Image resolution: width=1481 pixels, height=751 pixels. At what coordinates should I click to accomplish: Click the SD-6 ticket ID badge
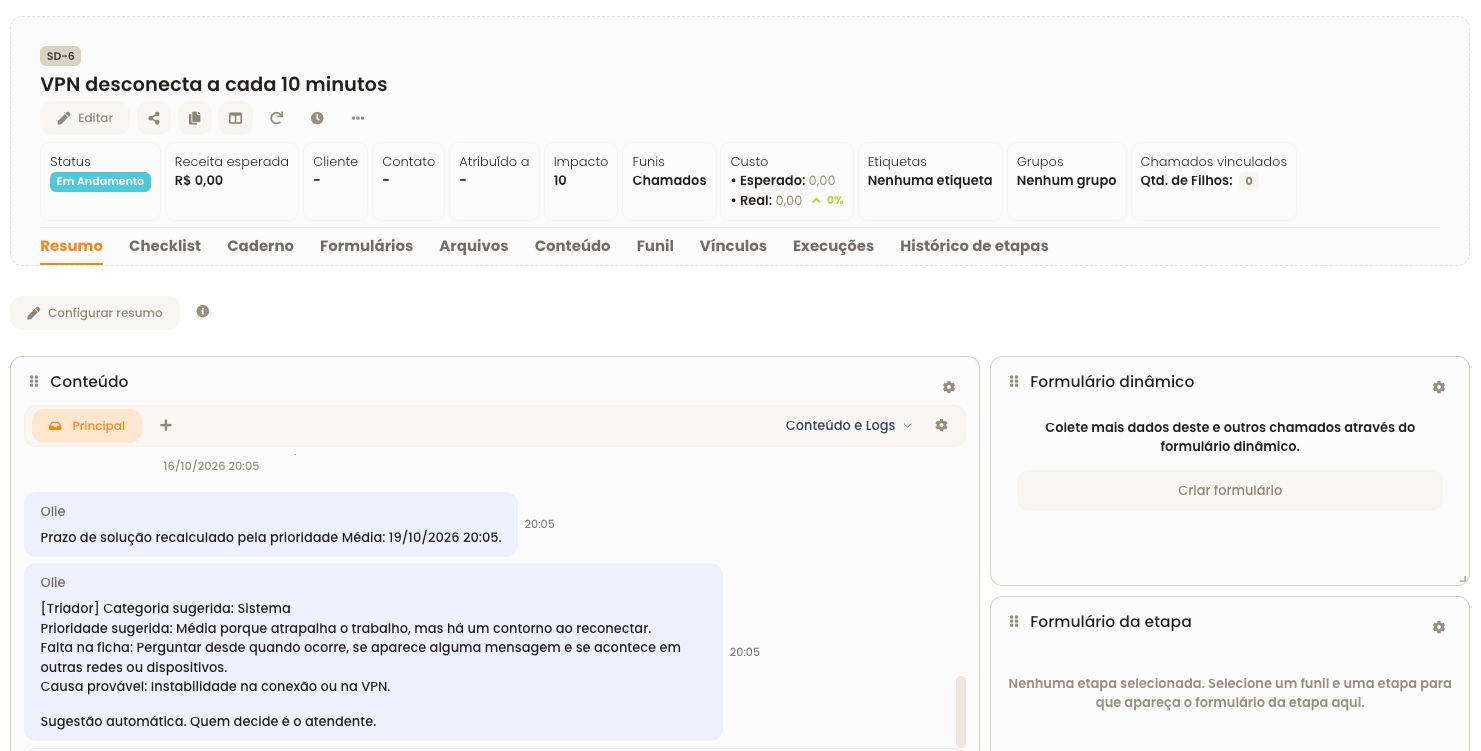(x=60, y=56)
